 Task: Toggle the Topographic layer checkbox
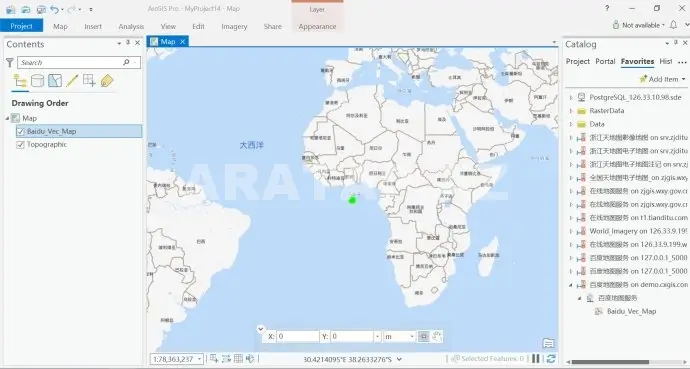(20, 145)
